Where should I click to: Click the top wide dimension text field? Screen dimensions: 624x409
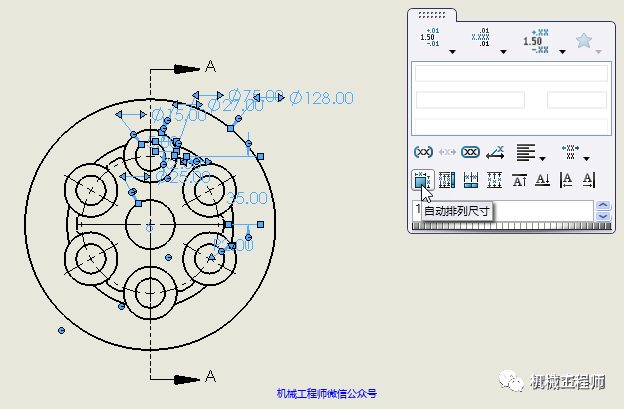click(x=511, y=74)
